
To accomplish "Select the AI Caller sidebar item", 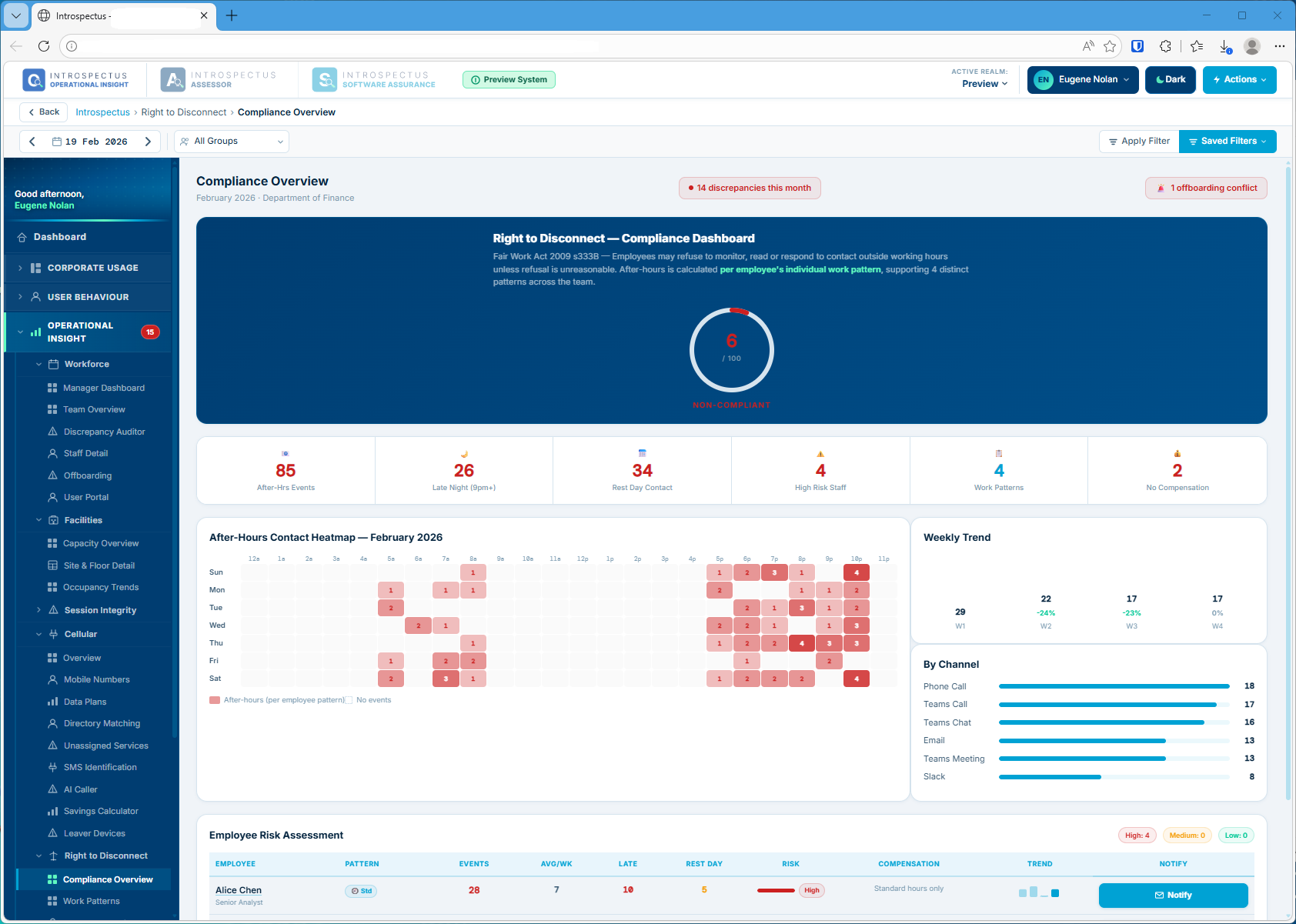I will click(51, 789).
